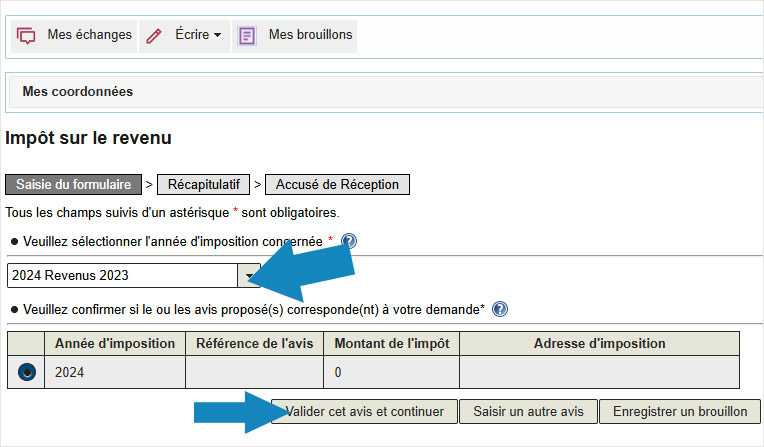Select the 2024 avis radio button
Image resolution: width=764 pixels, height=447 pixels.
(27, 372)
